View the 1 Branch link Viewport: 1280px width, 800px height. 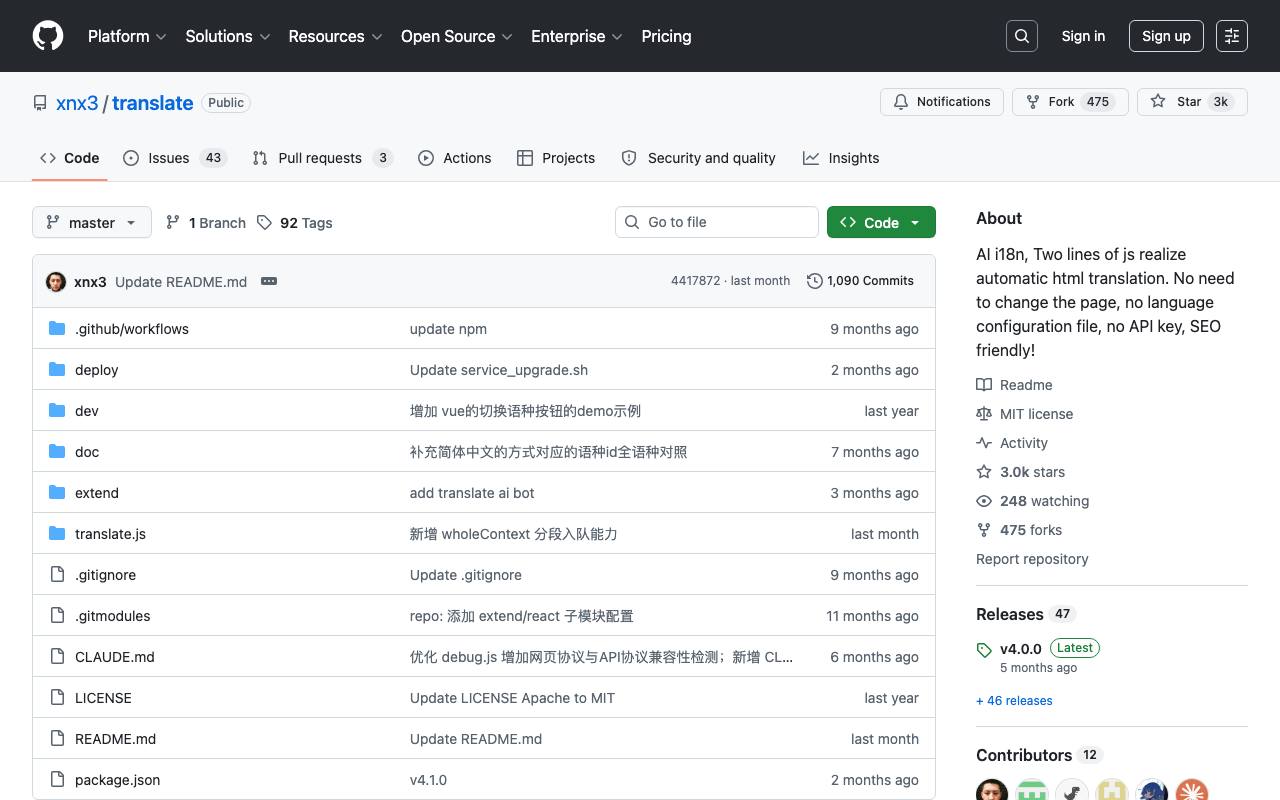206,222
